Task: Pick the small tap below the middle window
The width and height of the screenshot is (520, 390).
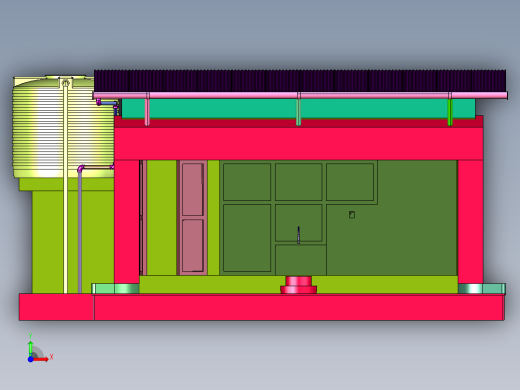Action: click(299, 235)
